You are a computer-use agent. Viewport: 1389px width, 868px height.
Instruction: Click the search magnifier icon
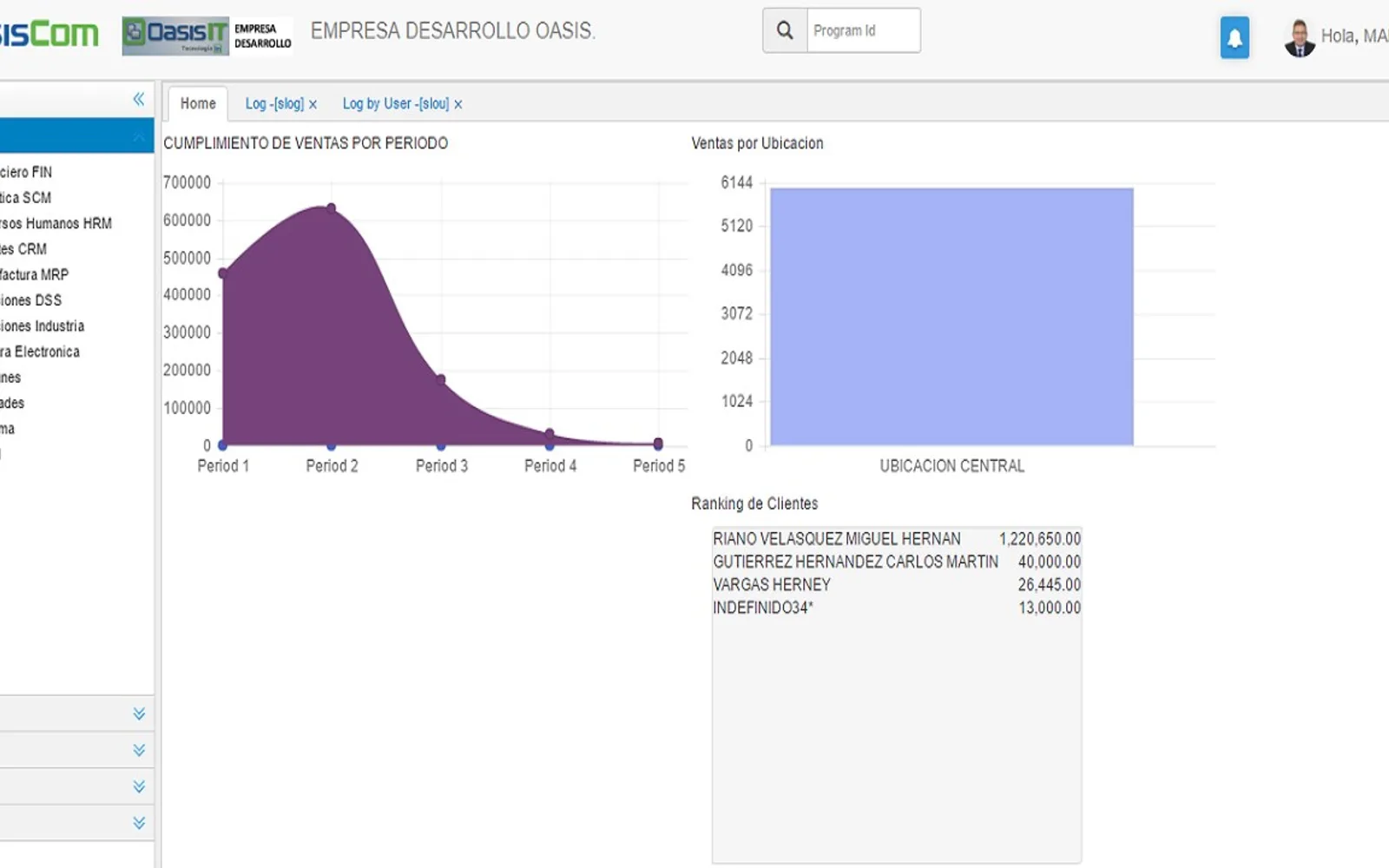[785, 30]
